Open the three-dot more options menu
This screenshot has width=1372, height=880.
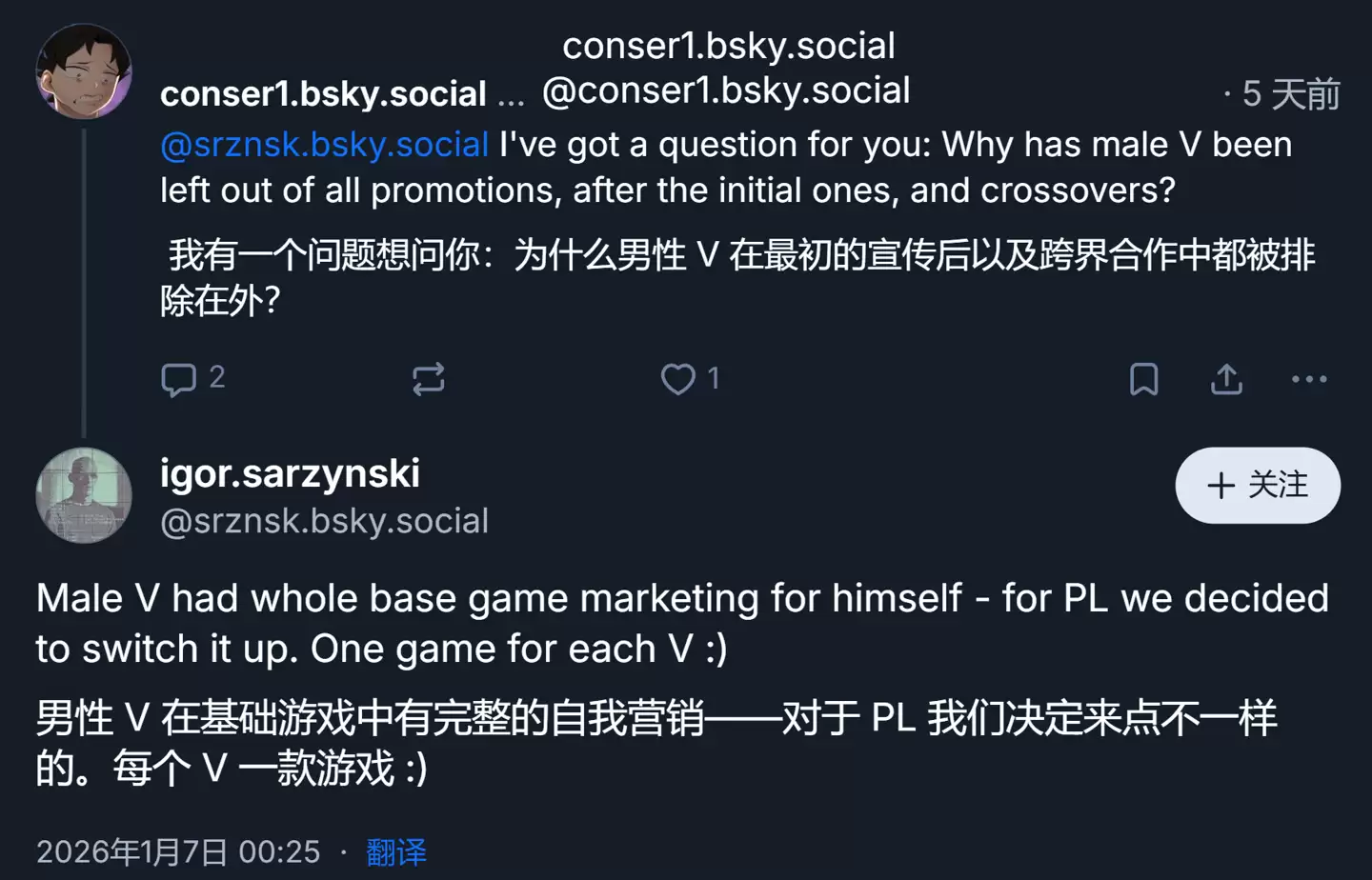point(1307,379)
